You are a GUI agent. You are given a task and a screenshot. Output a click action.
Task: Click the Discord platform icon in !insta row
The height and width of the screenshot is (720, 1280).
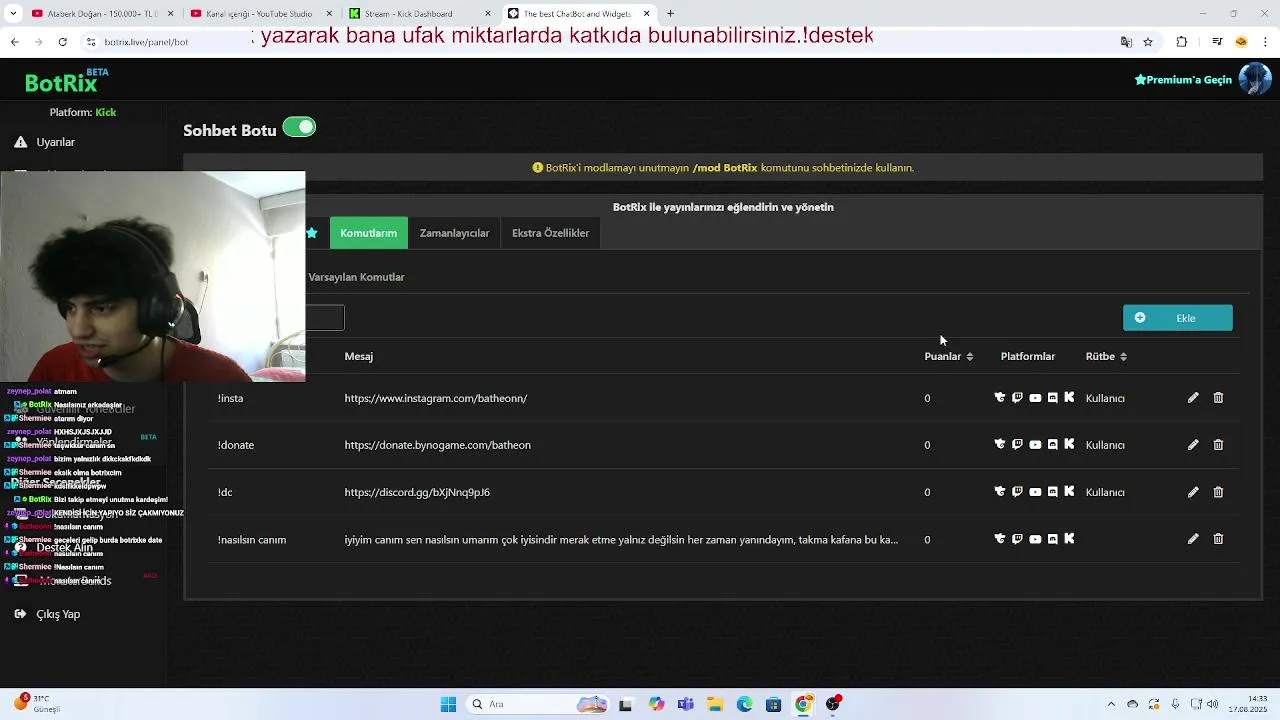coord(1052,398)
